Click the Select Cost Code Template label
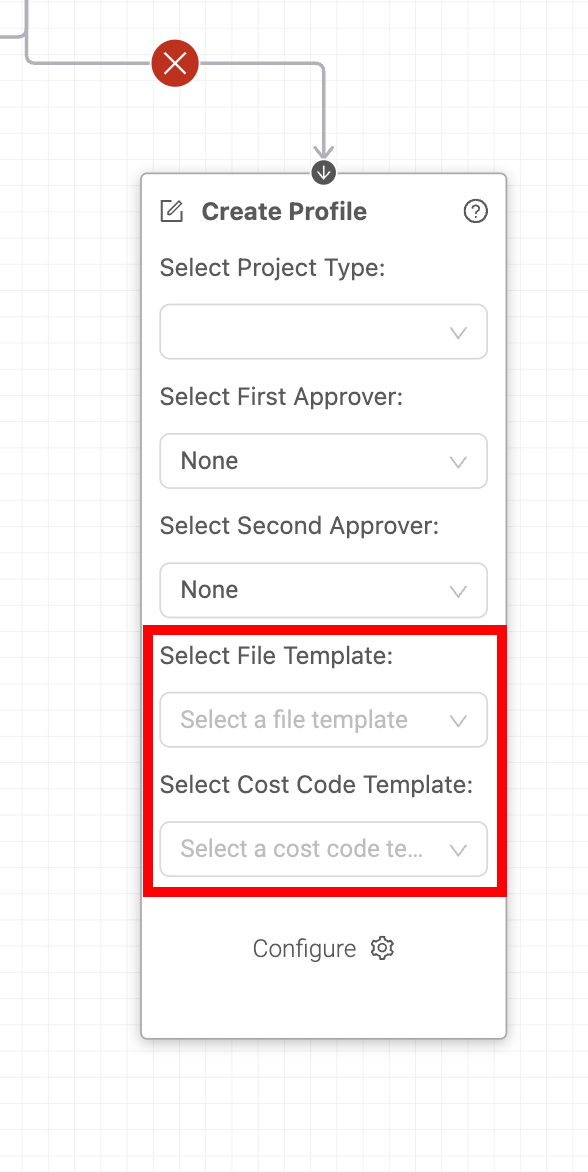 pyautogui.click(x=317, y=785)
